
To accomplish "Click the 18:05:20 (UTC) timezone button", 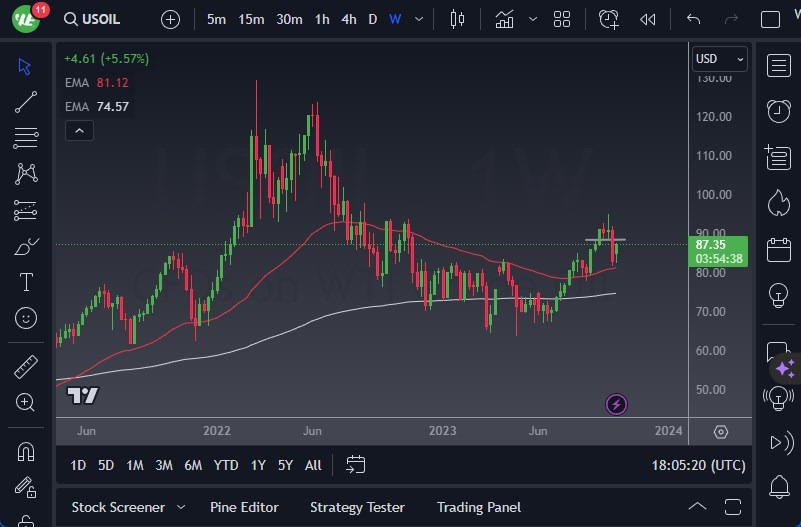I will pyautogui.click(x=698, y=465).
